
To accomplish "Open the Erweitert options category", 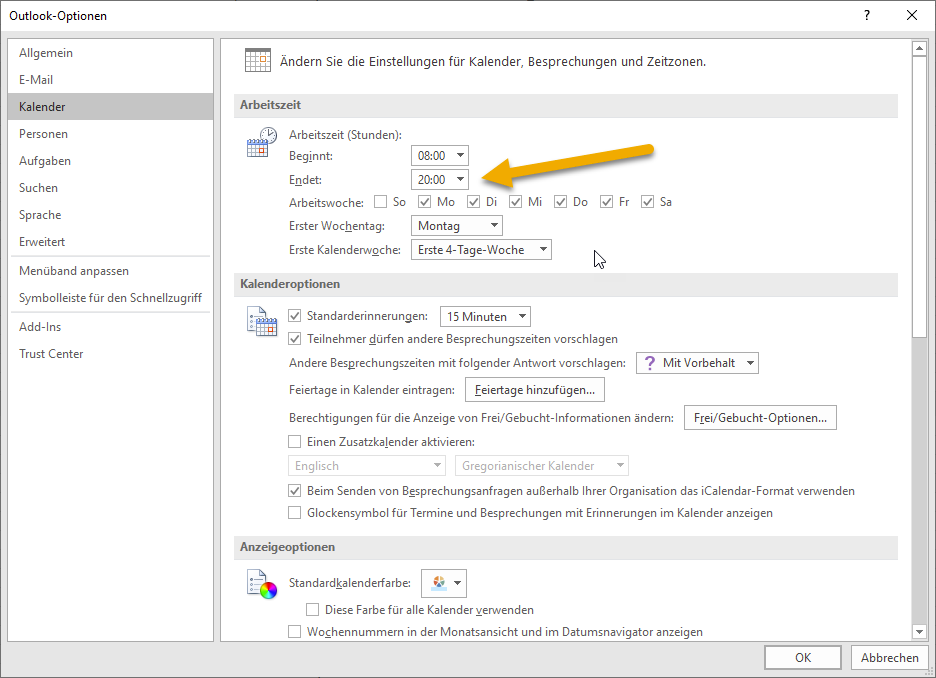I will pyautogui.click(x=110, y=242).
